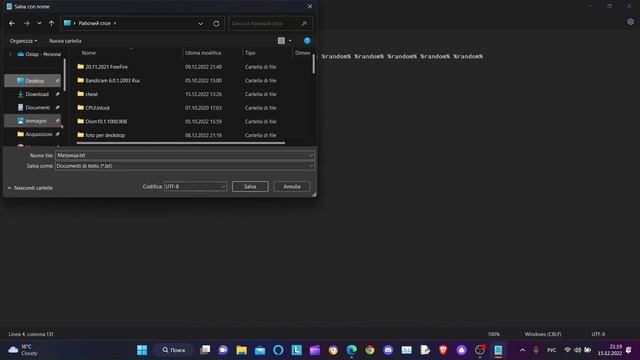Switch to Notepad via its taskbar icon

(x=498, y=350)
